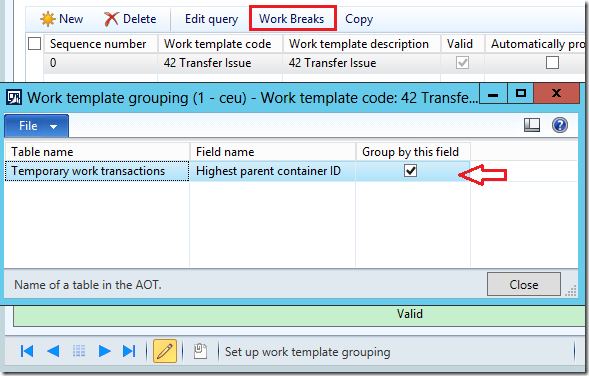Click Work template code column header
This screenshot has width=589, height=376.
click(x=220, y=44)
